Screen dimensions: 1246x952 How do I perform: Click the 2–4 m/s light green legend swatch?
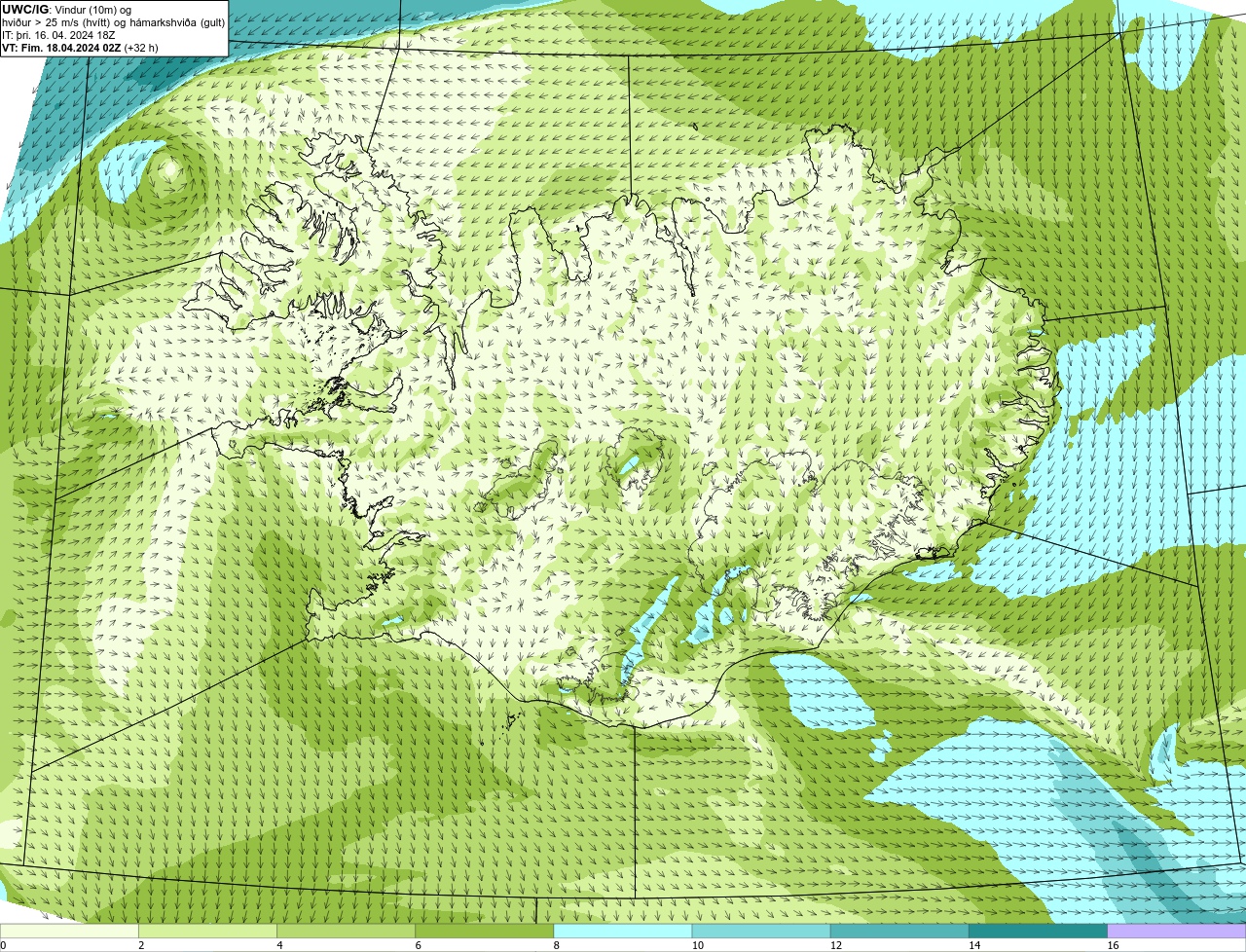[207, 932]
